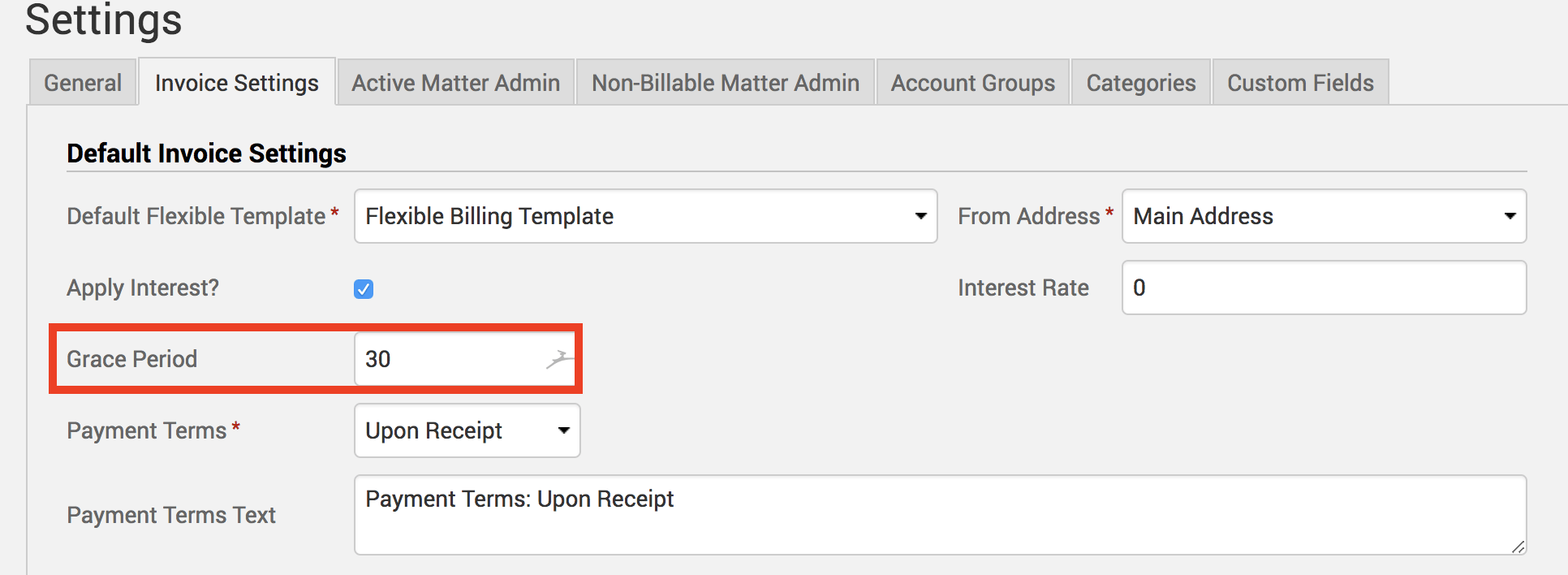1568x575 pixels.
Task: Open the Default Flexible Template dropdown
Action: (645, 216)
